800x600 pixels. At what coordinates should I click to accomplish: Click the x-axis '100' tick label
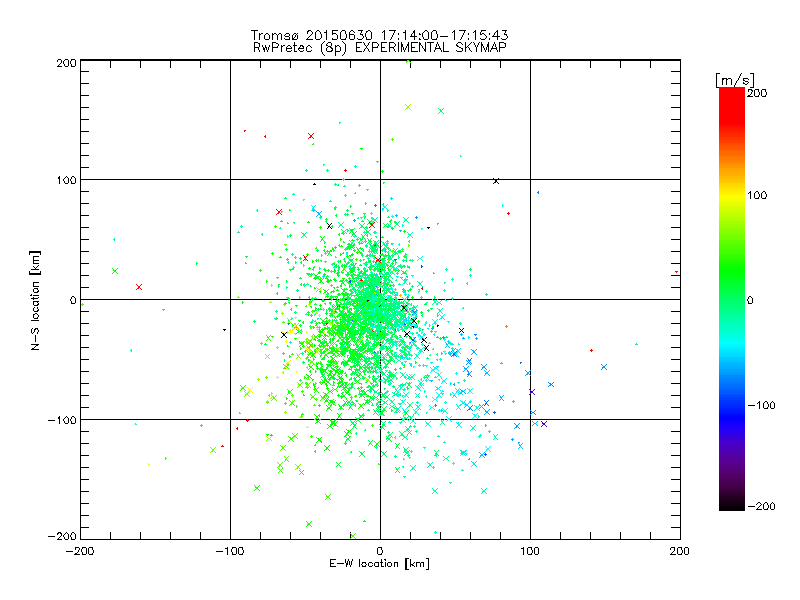click(530, 551)
